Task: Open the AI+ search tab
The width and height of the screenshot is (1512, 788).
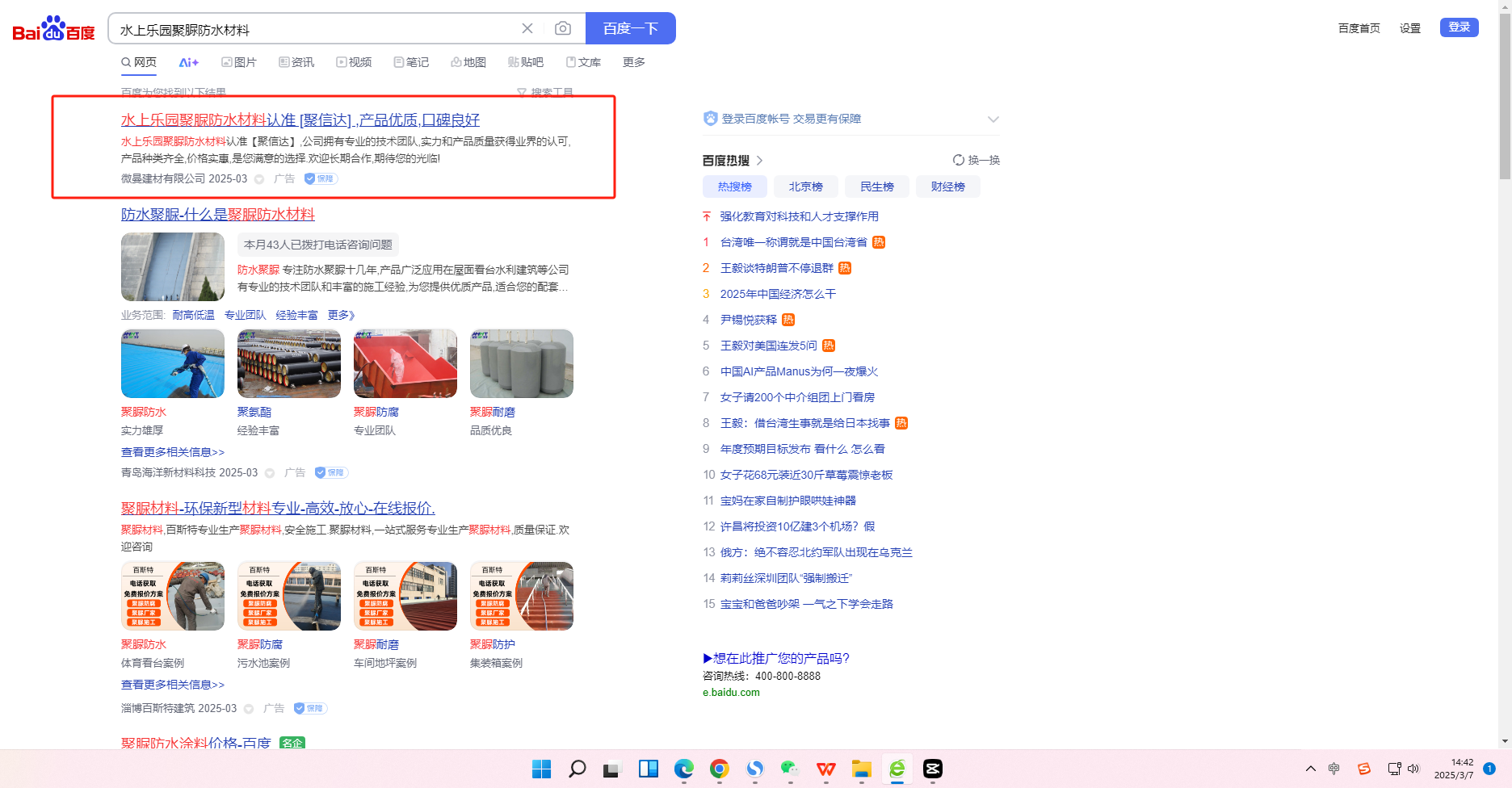Action: click(188, 62)
